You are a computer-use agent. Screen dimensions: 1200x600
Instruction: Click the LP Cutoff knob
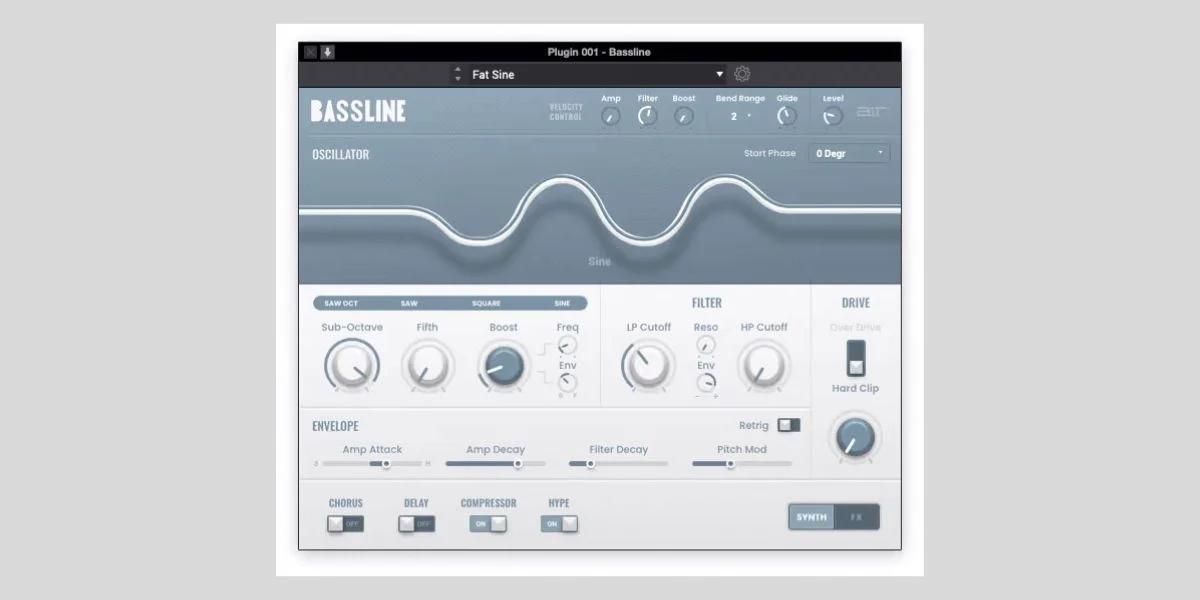pyautogui.click(x=648, y=366)
